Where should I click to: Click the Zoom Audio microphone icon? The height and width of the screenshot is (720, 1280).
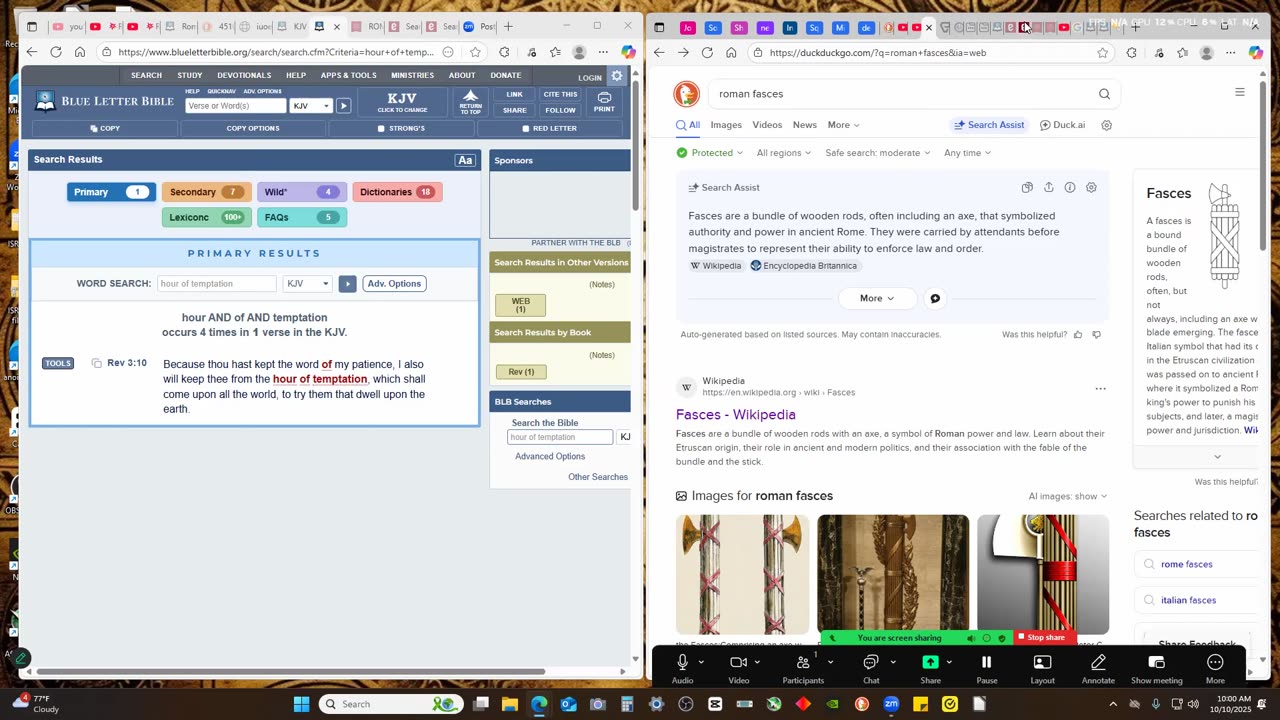click(682, 662)
